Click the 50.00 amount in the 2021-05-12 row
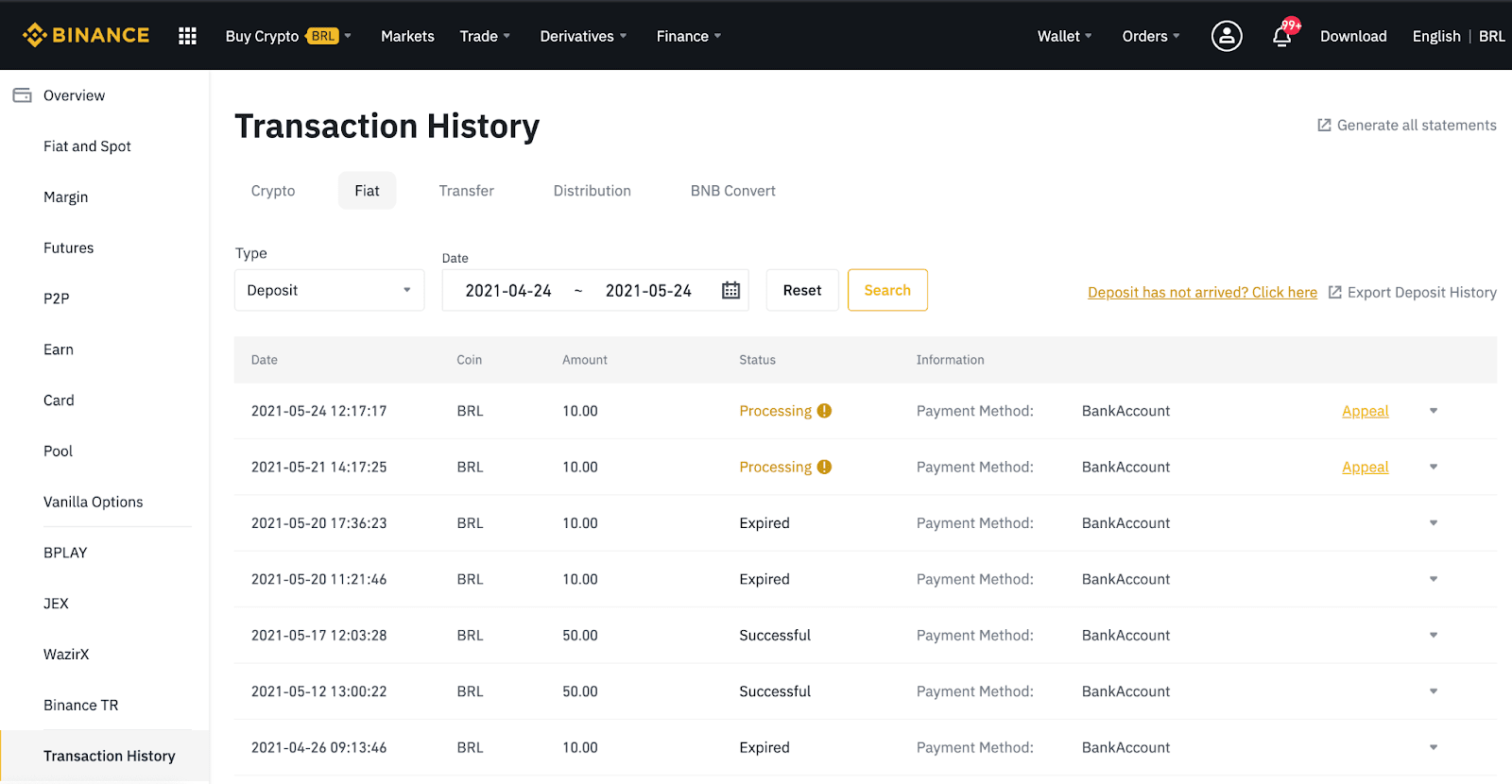Image resolution: width=1512 pixels, height=784 pixels. point(580,691)
